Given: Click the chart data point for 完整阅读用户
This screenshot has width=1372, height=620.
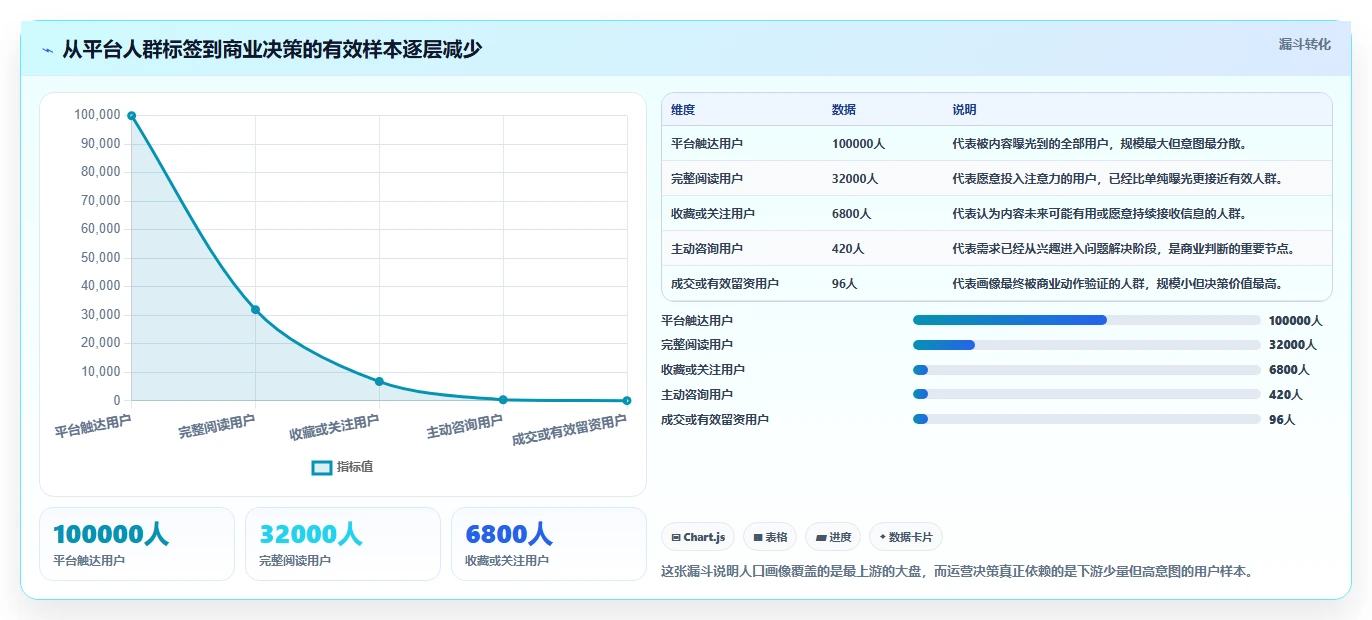Looking at the screenshot, I should (x=255, y=310).
